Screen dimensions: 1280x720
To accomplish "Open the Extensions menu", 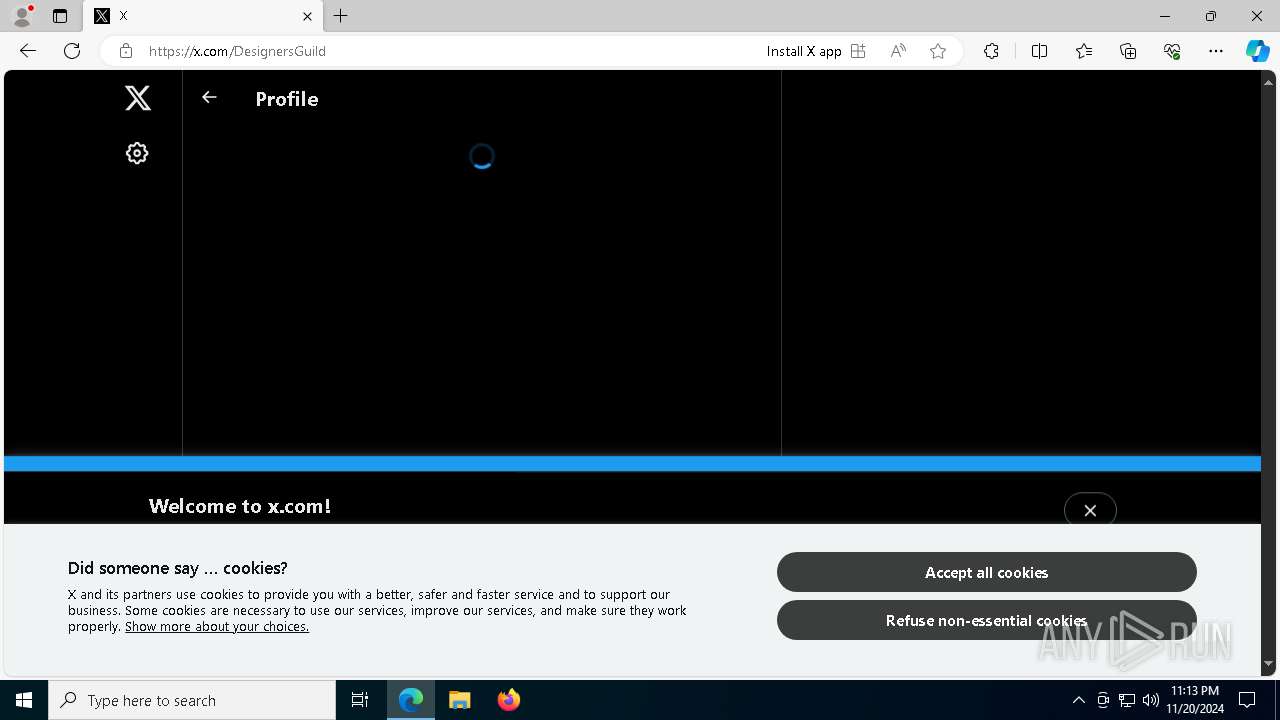I will coord(991,51).
